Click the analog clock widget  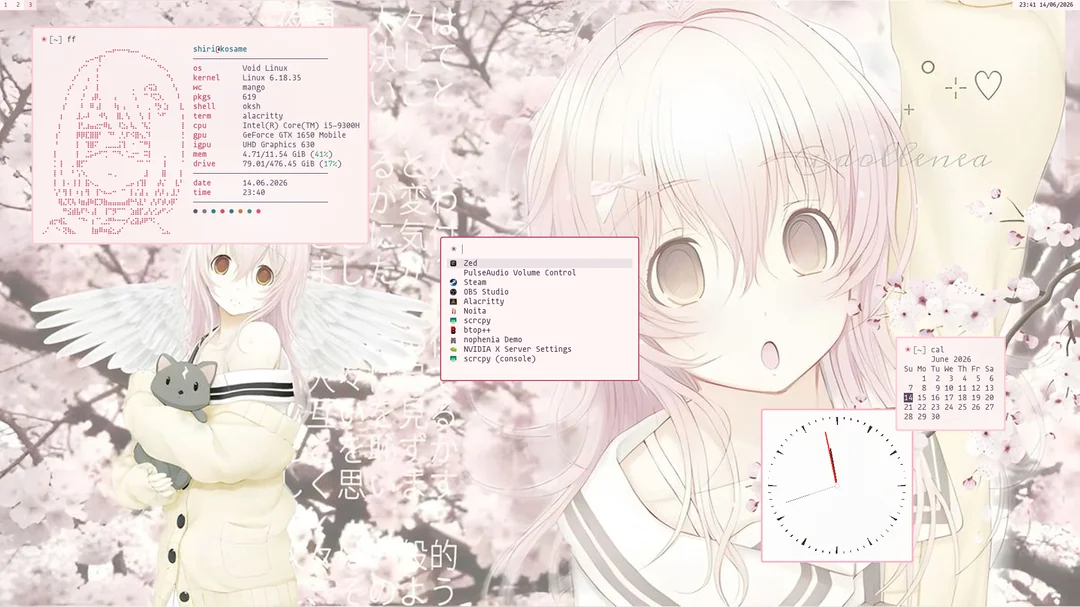tap(837, 485)
